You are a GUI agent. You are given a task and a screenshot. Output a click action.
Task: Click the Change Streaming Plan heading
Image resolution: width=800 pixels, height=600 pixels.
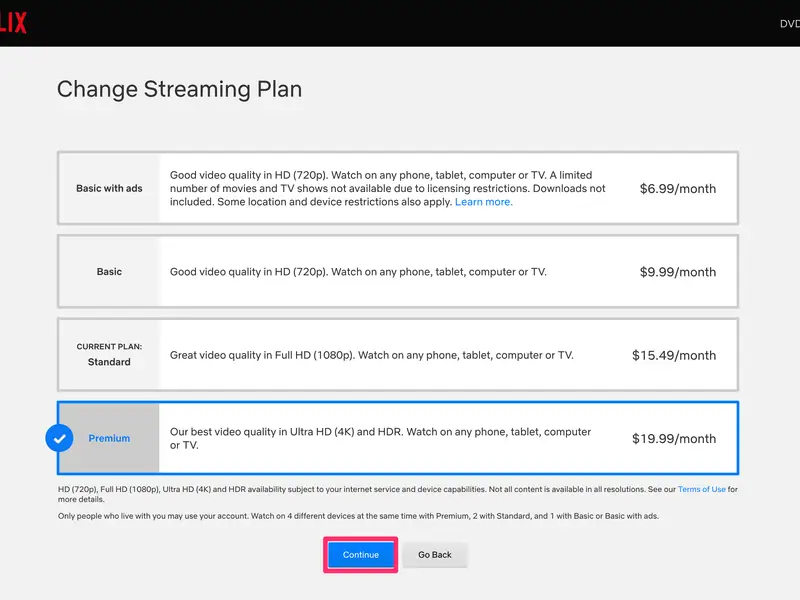tap(179, 88)
